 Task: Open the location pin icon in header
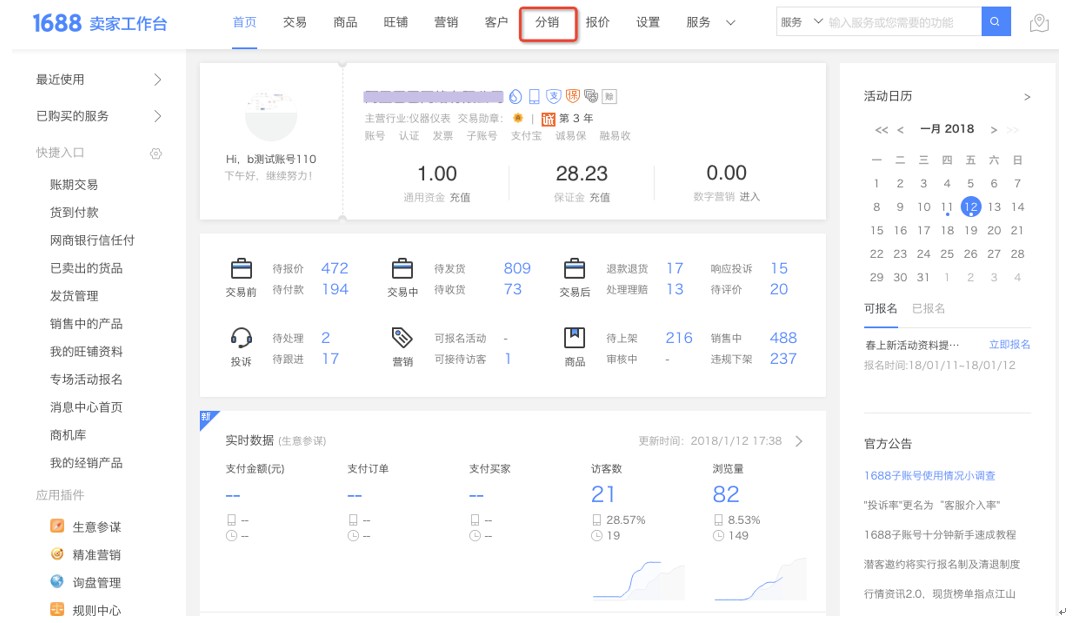coord(1039,23)
